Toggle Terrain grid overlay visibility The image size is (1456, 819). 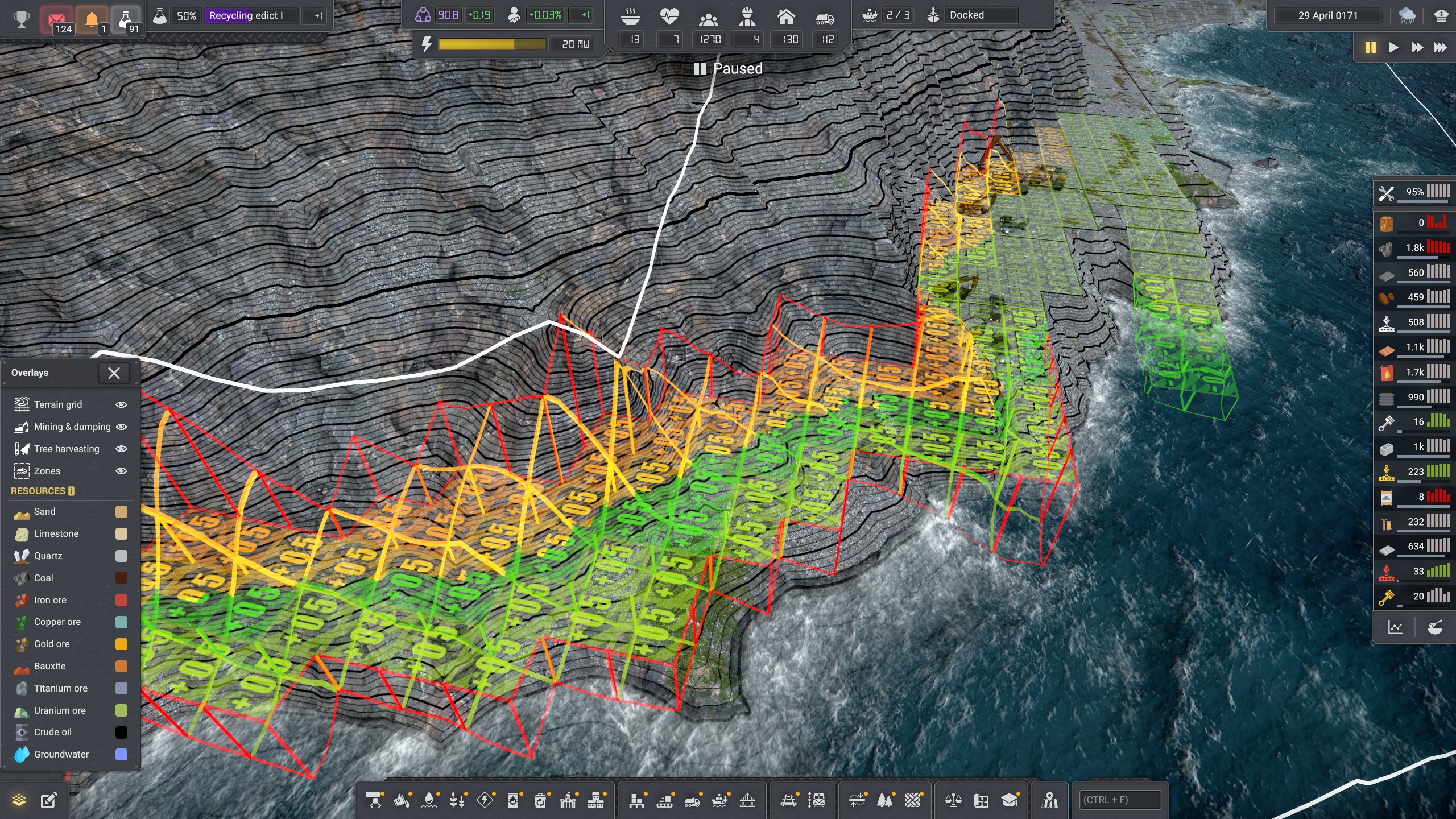coord(121,404)
